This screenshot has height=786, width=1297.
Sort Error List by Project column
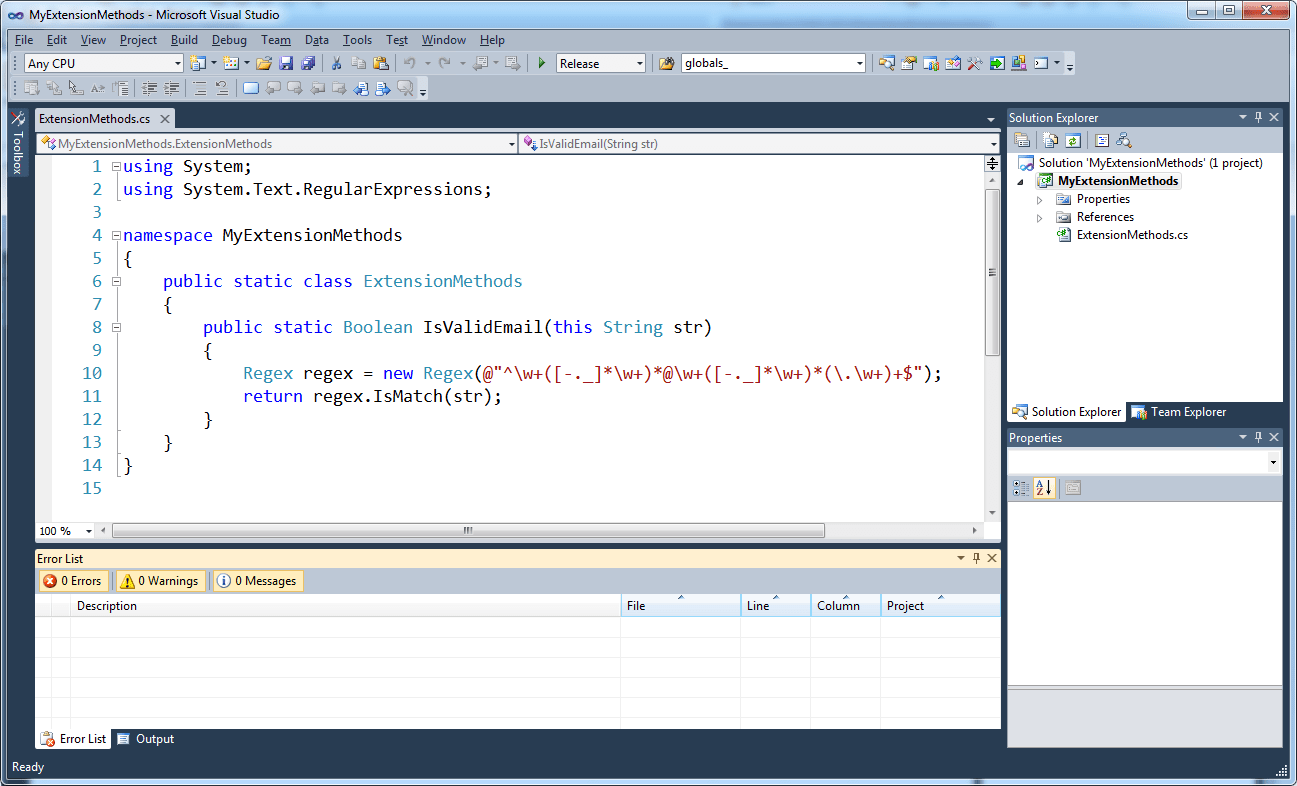coord(940,606)
